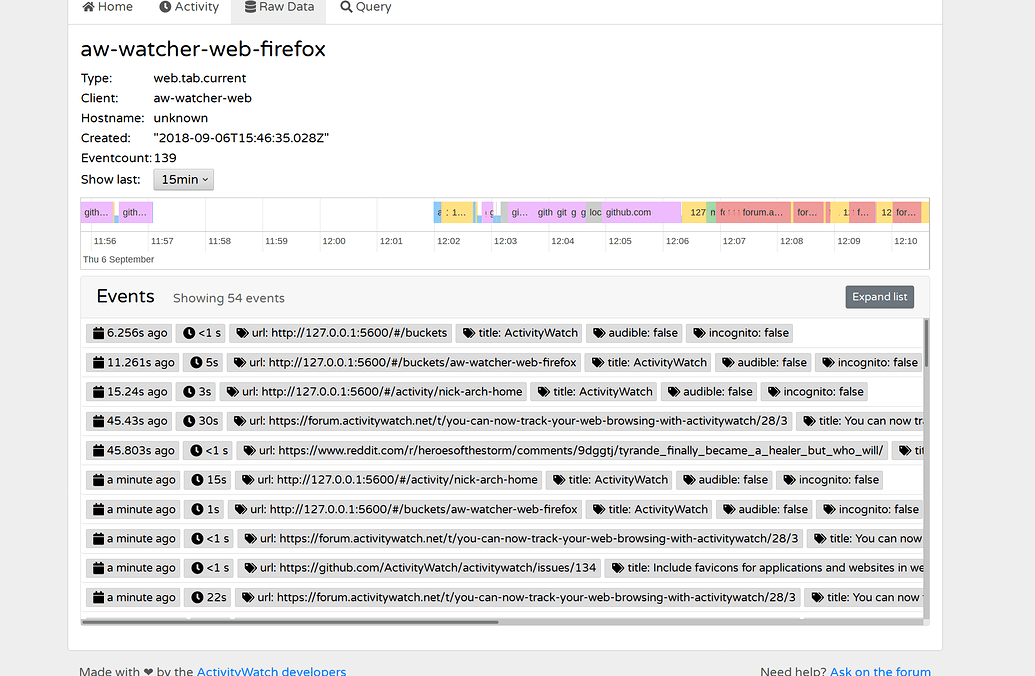
Task: Click the web.tab.current type value
Action: coord(199,78)
